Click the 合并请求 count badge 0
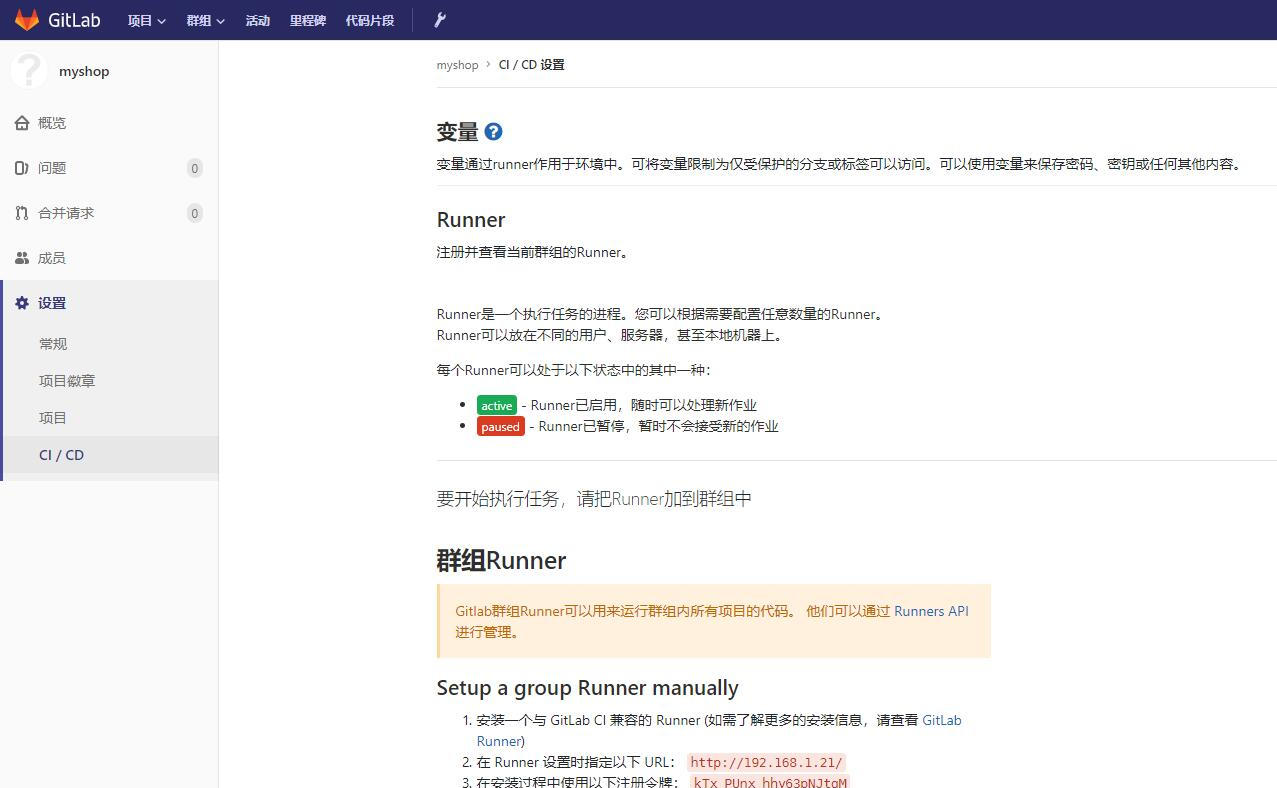This screenshot has height=788, width=1277. 194,213
